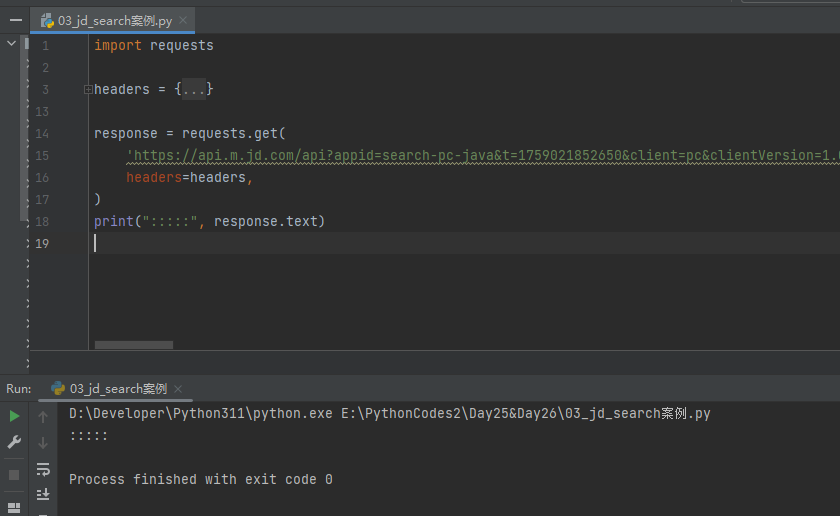This screenshot has height=516, width=840.
Task: Open the 03_jd_search案例.py editor tab
Action: coord(112,21)
